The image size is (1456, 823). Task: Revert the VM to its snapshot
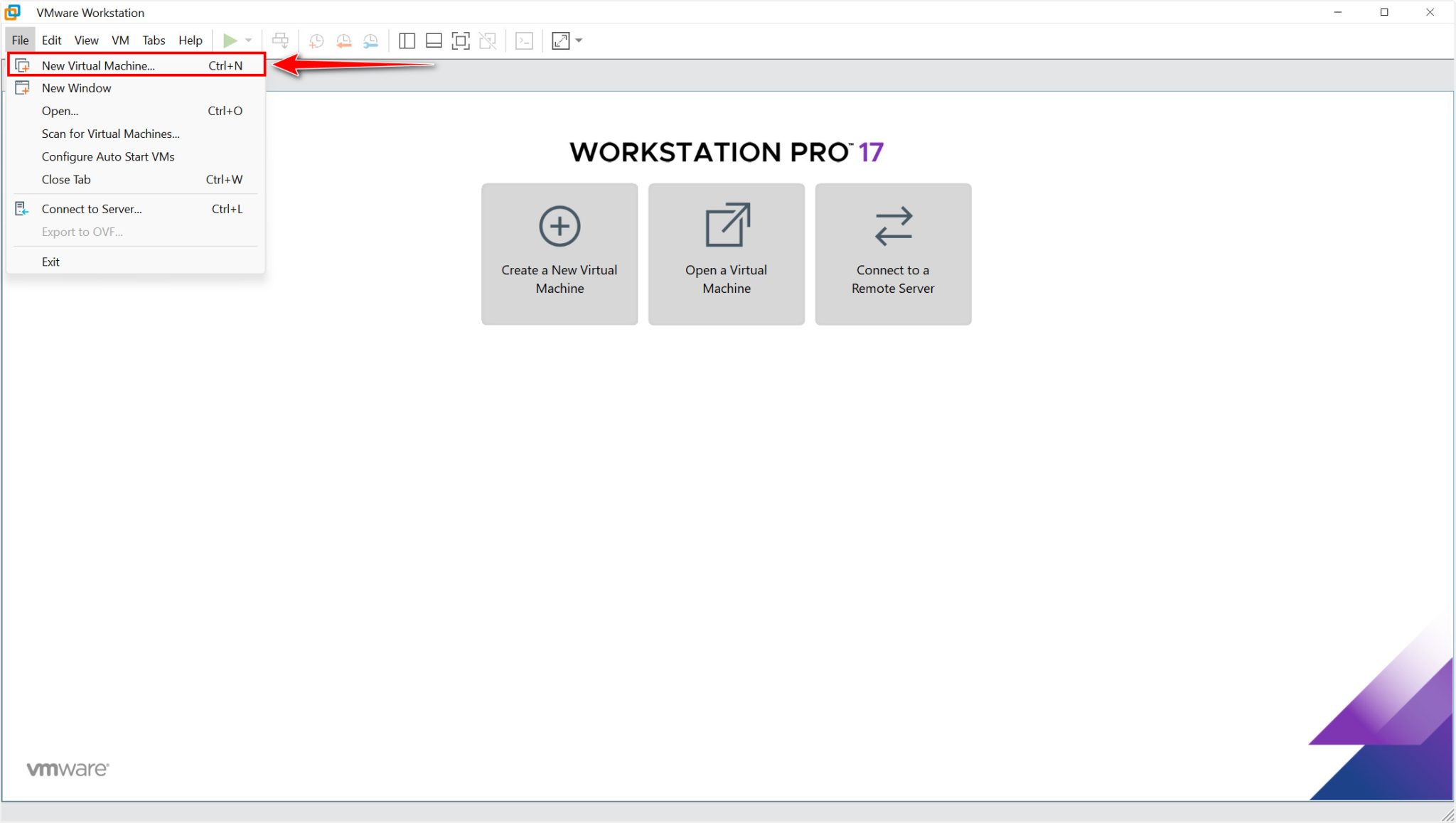tap(344, 41)
